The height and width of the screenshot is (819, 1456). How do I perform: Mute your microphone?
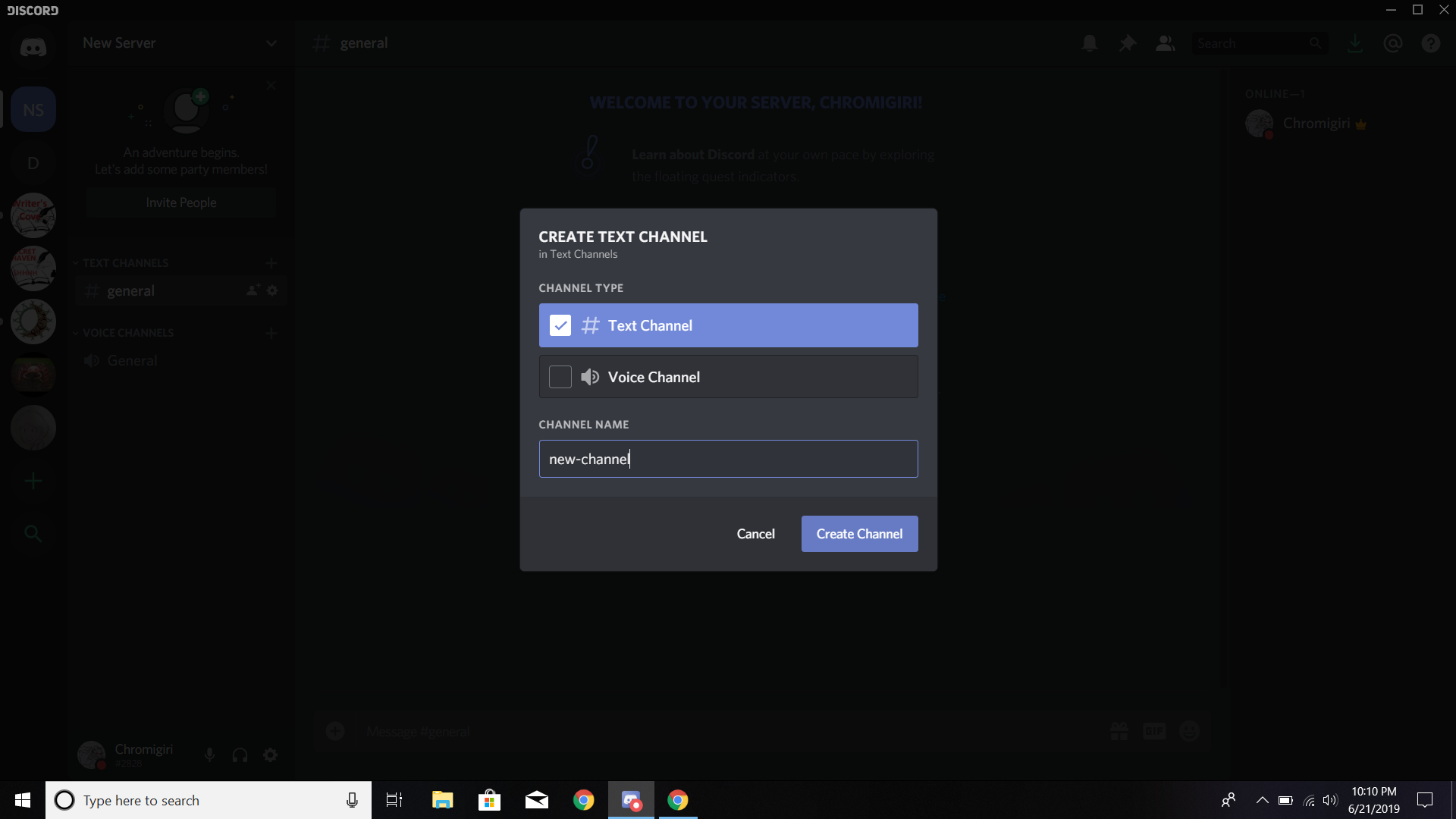pyautogui.click(x=209, y=755)
